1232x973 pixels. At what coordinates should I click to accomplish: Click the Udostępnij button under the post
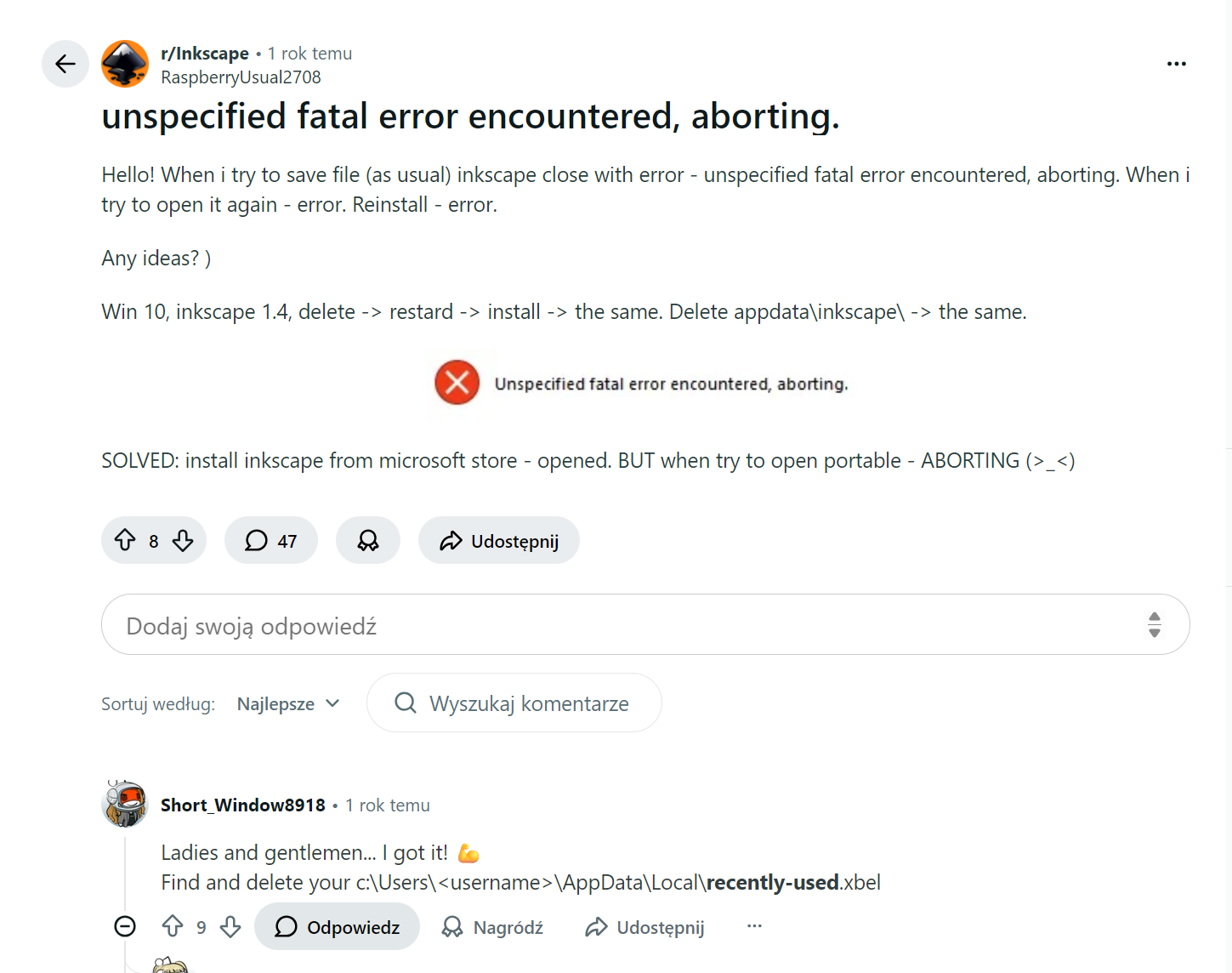(499, 541)
